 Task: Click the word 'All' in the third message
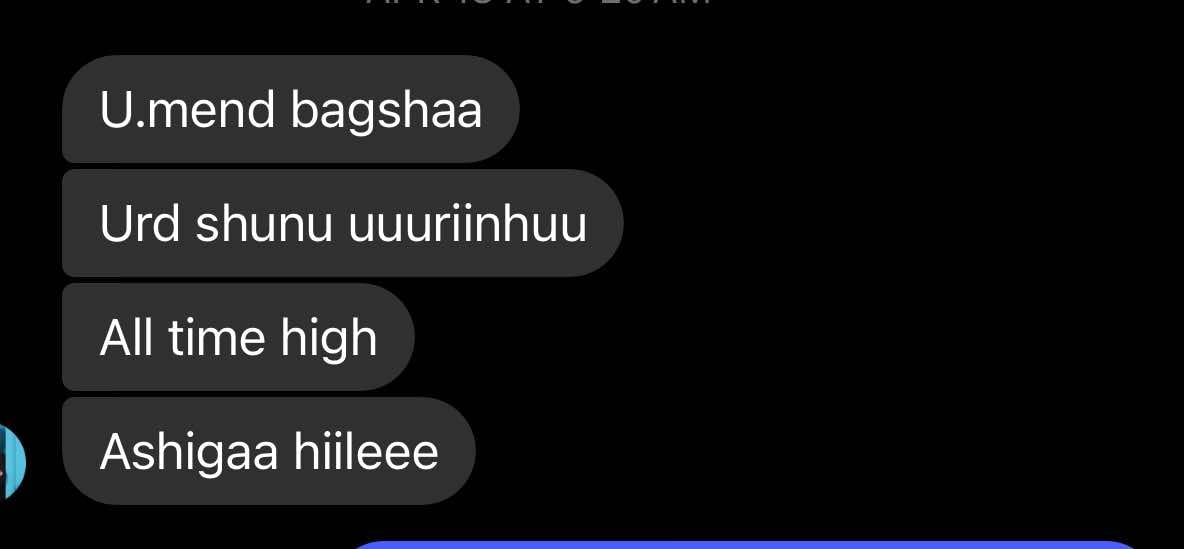(126, 338)
